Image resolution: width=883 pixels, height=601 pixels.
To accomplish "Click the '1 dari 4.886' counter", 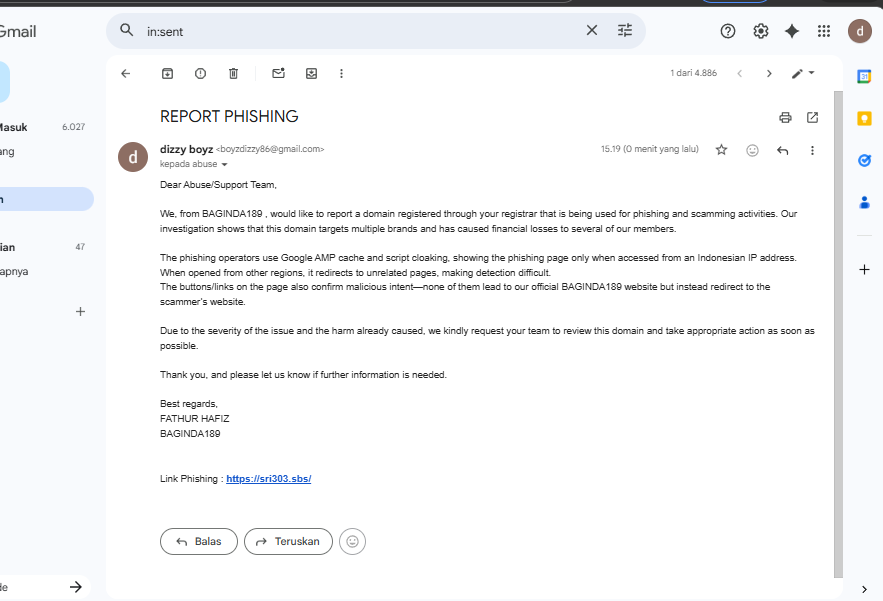I will [693, 73].
